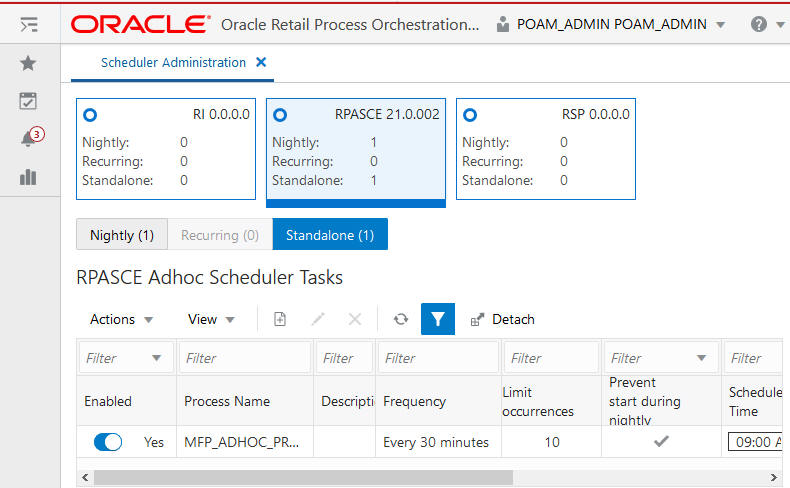Toggle the filter funnel button
This screenshot has width=790, height=488.
tap(438, 319)
